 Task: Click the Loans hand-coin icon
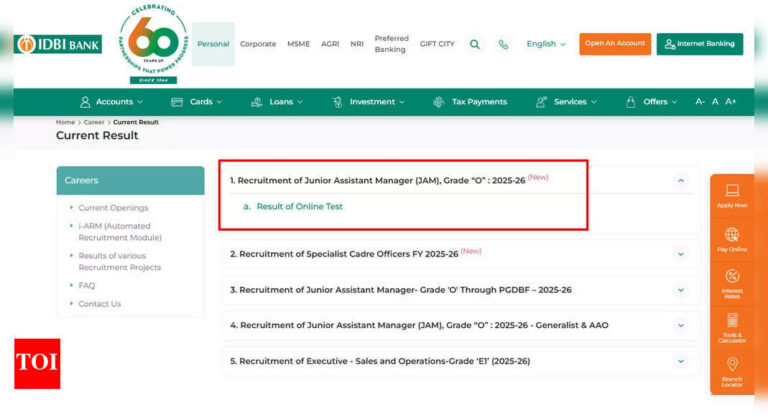click(257, 102)
